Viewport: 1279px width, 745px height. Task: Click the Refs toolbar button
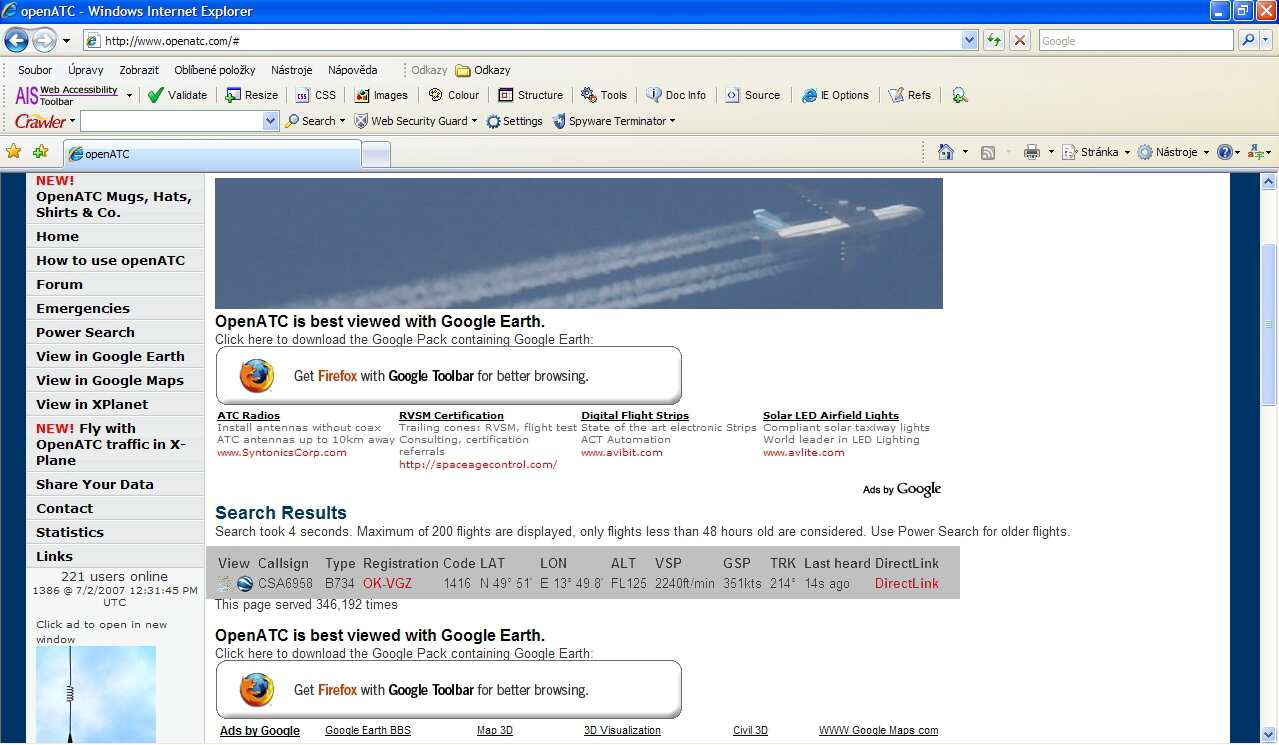[x=910, y=95]
